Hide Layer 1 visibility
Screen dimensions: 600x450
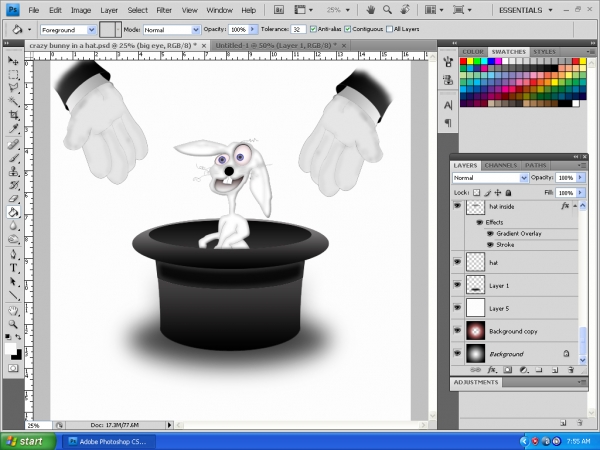coord(457,285)
